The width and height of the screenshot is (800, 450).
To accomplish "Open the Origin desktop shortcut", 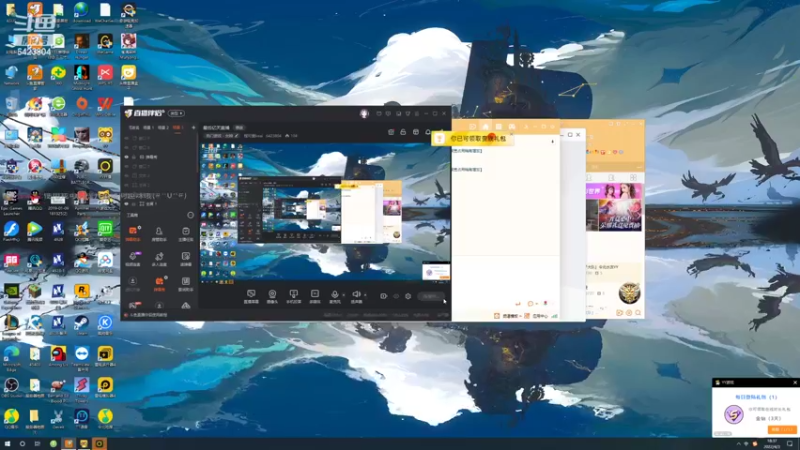I will [82, 104].
